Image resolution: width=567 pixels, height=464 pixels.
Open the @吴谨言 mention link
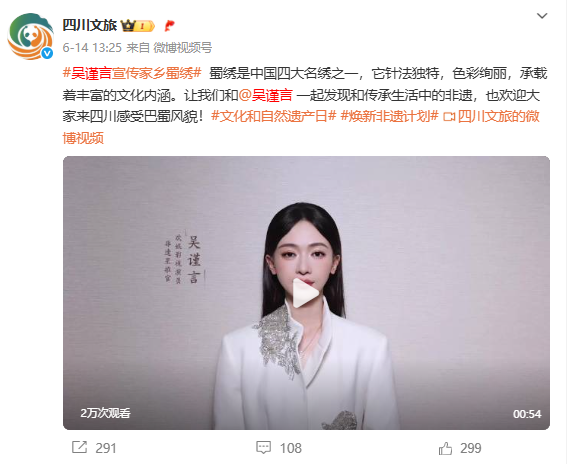pos(265,95)
